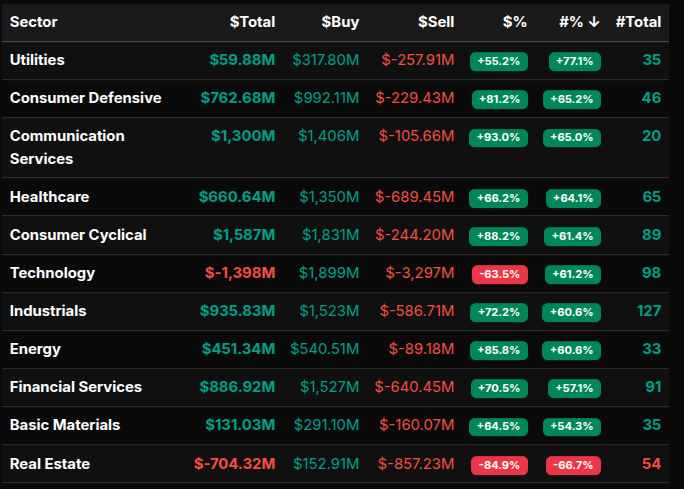Image resolution: width=684 pixels, height=489 pixels.
Task: Open the Consumer Cyclical sector
Action: (78, 235)
